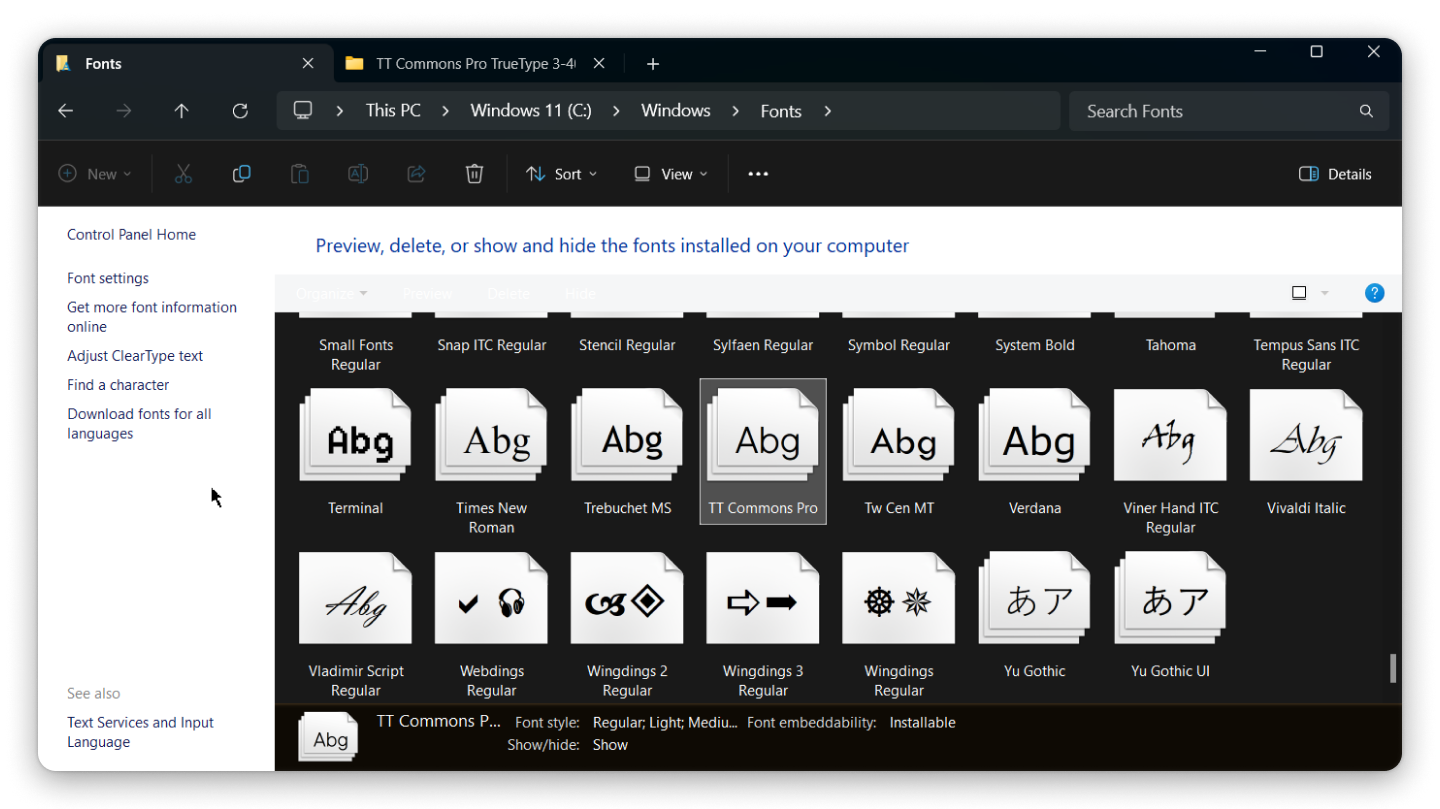Expand chevron after This PC
The image size is (1440, 809).
[445, 111]
